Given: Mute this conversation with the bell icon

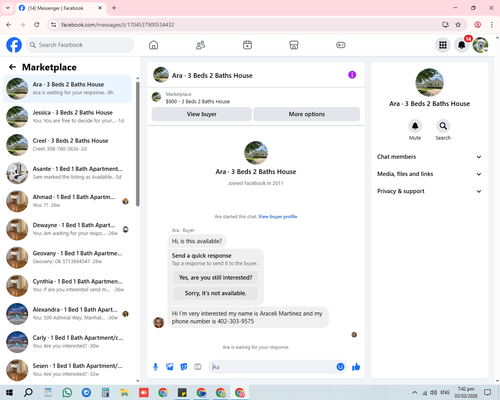Looking at the screenshot, I should (415, 126).
